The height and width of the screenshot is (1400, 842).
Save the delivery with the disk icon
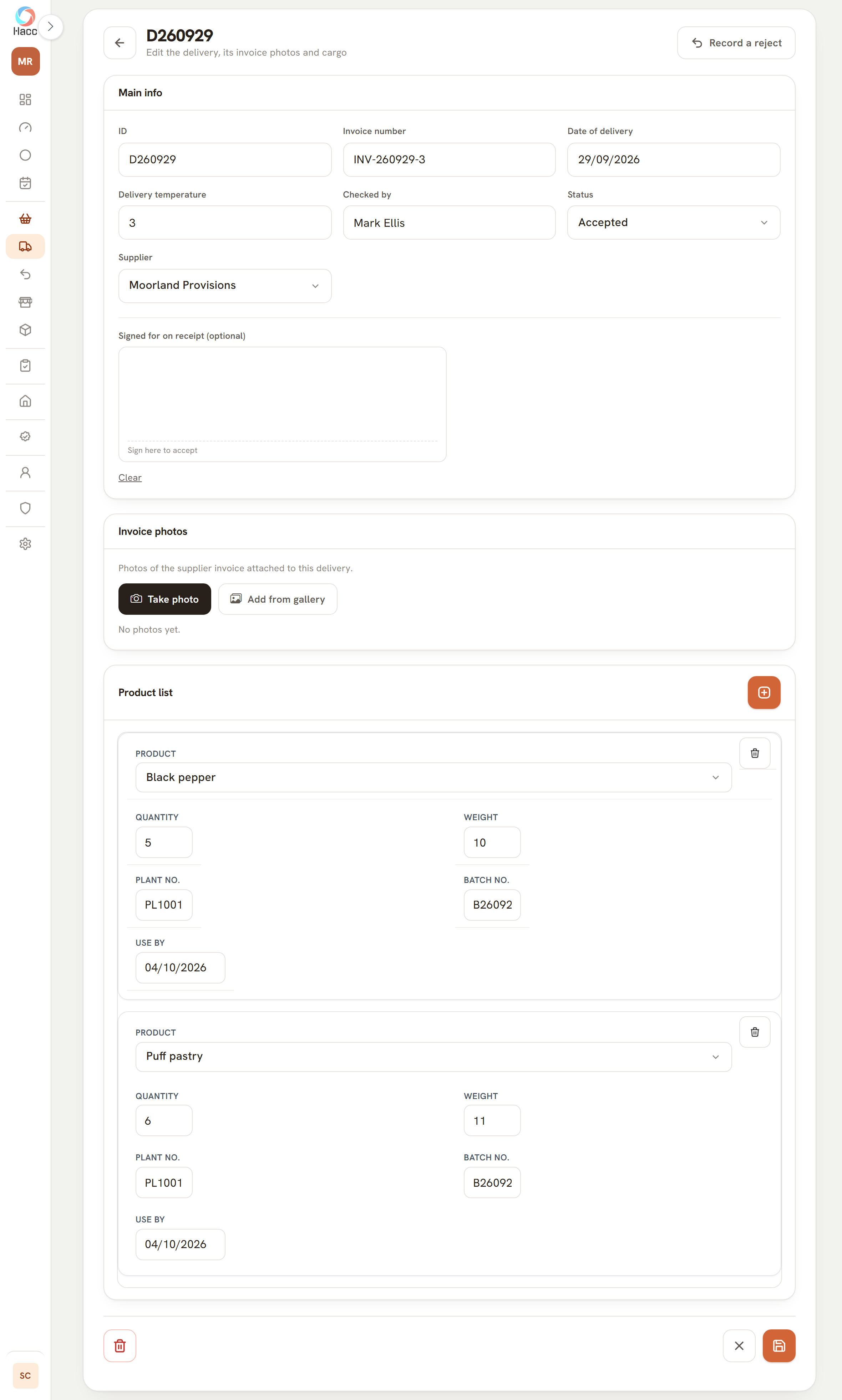(778, 1345)
